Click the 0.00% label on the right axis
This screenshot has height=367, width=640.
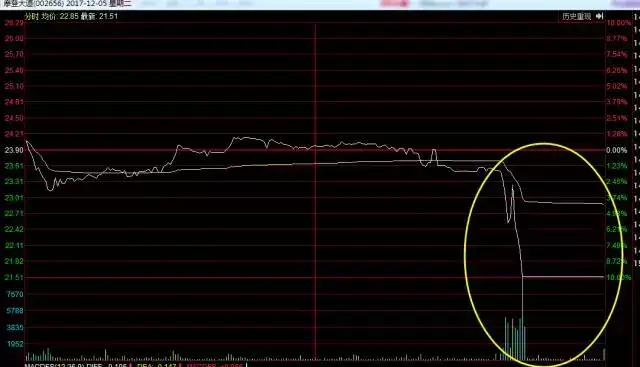(616, 150)
